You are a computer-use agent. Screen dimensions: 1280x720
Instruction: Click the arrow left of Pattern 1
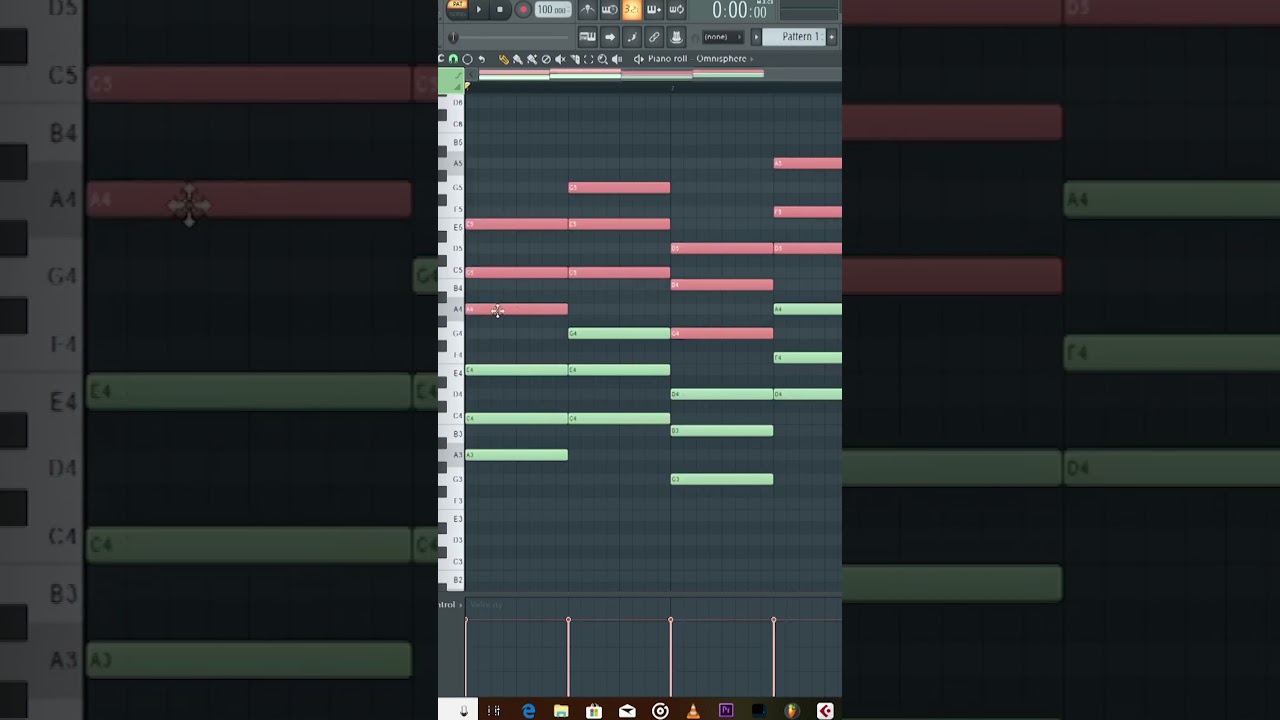[756, 37]
